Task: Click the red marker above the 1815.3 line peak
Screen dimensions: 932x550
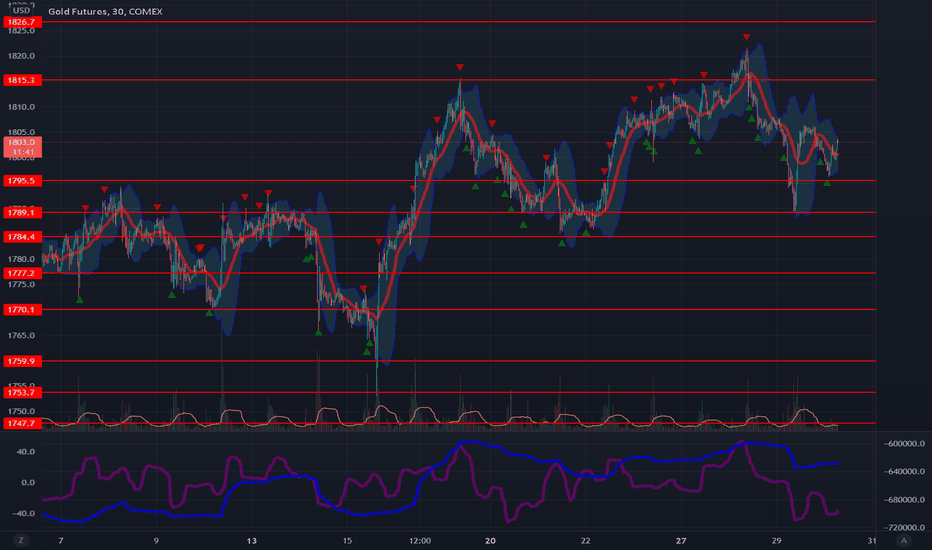Action: click(460, 67)
